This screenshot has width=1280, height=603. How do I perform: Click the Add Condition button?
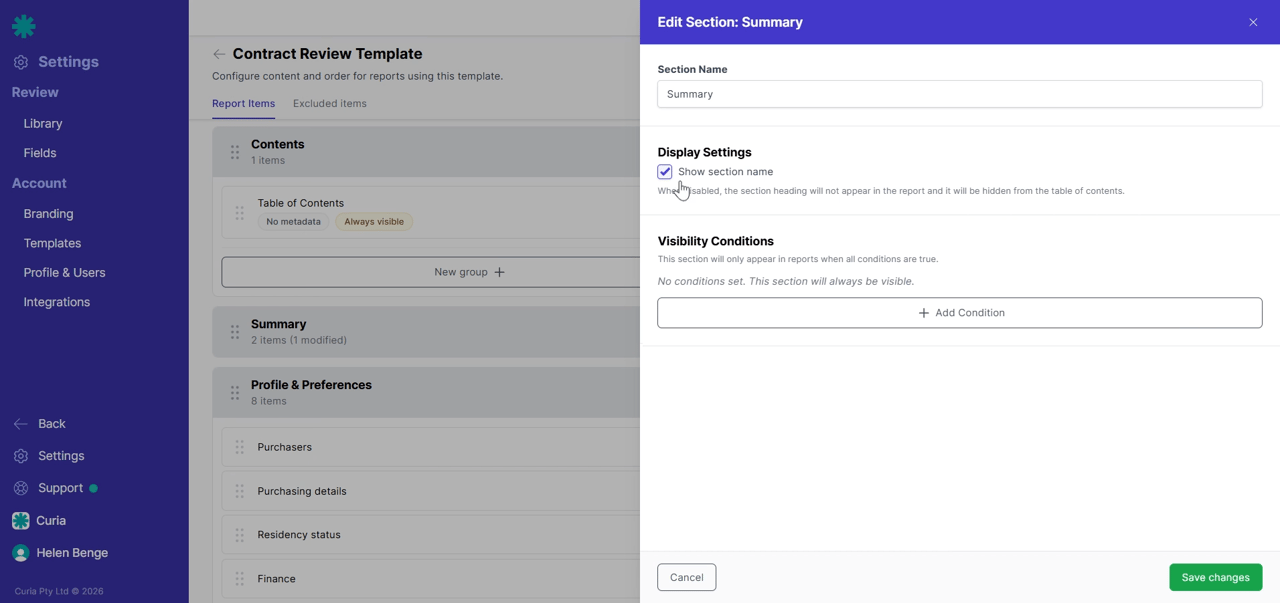tap(960, 313)
